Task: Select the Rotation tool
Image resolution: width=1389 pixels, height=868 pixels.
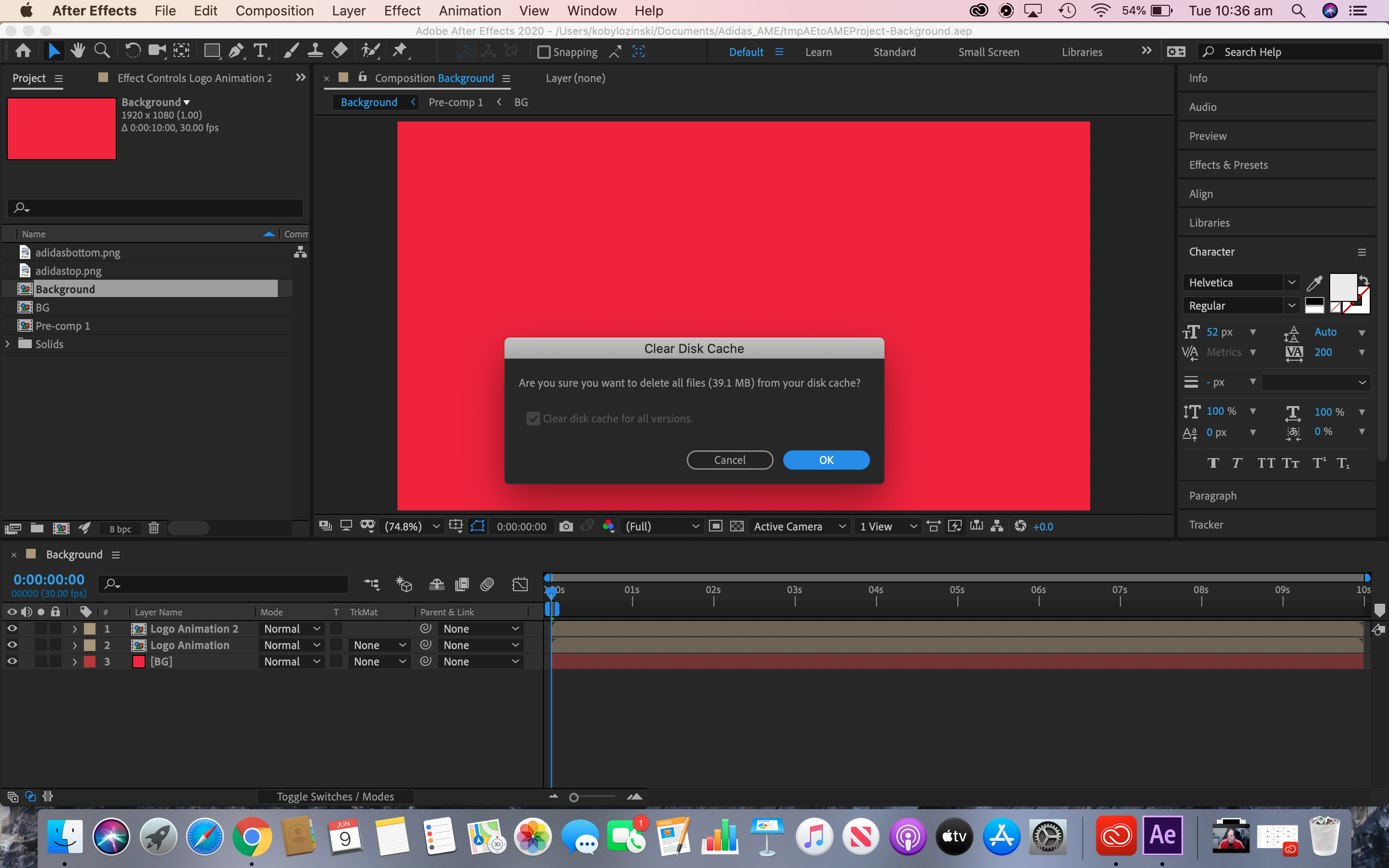Action: coord(133,51)
